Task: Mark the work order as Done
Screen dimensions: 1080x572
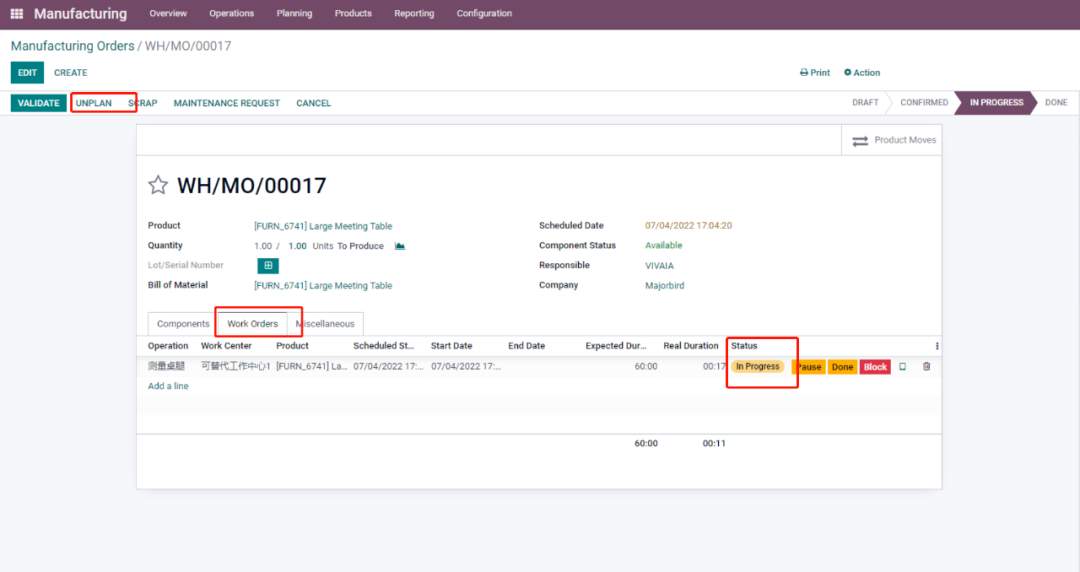Action: pyautogui.click(x=842, y=367)
